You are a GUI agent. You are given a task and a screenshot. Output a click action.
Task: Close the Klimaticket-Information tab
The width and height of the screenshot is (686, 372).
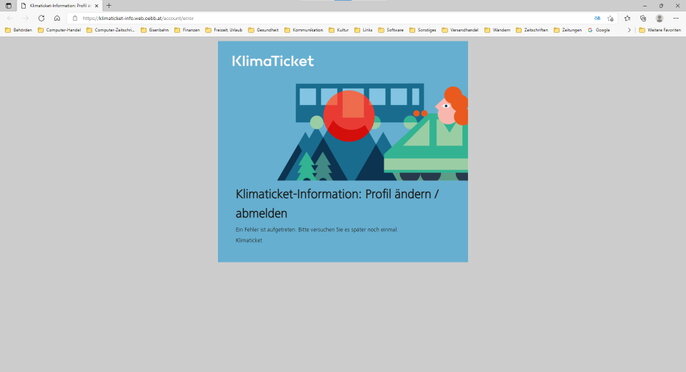pos(97,6)
